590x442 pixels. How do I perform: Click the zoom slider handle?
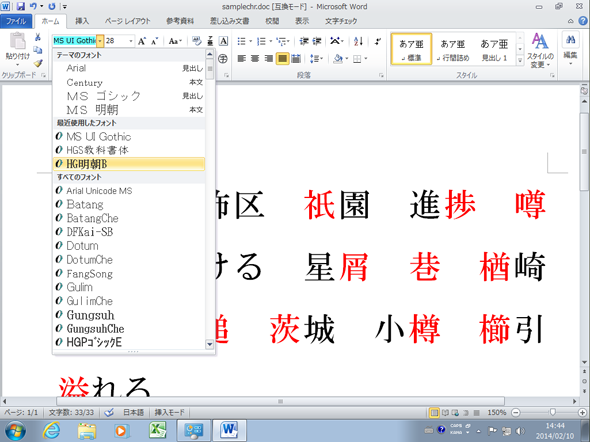[x=553, y=413]
